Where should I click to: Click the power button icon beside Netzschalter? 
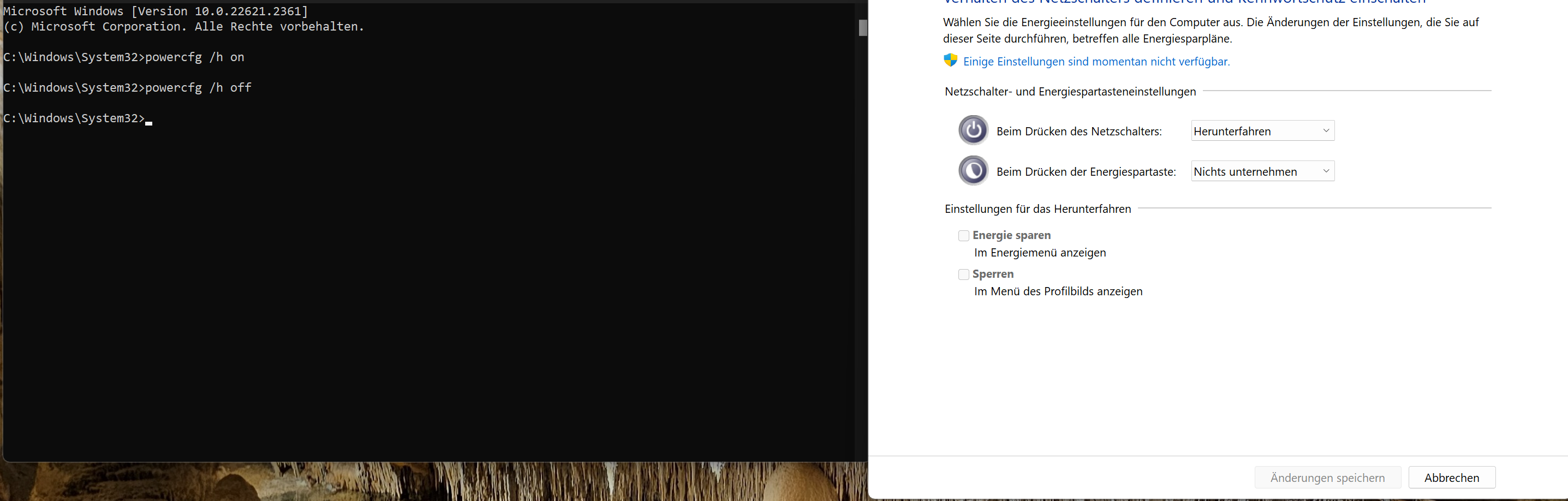tap(973, 130)
